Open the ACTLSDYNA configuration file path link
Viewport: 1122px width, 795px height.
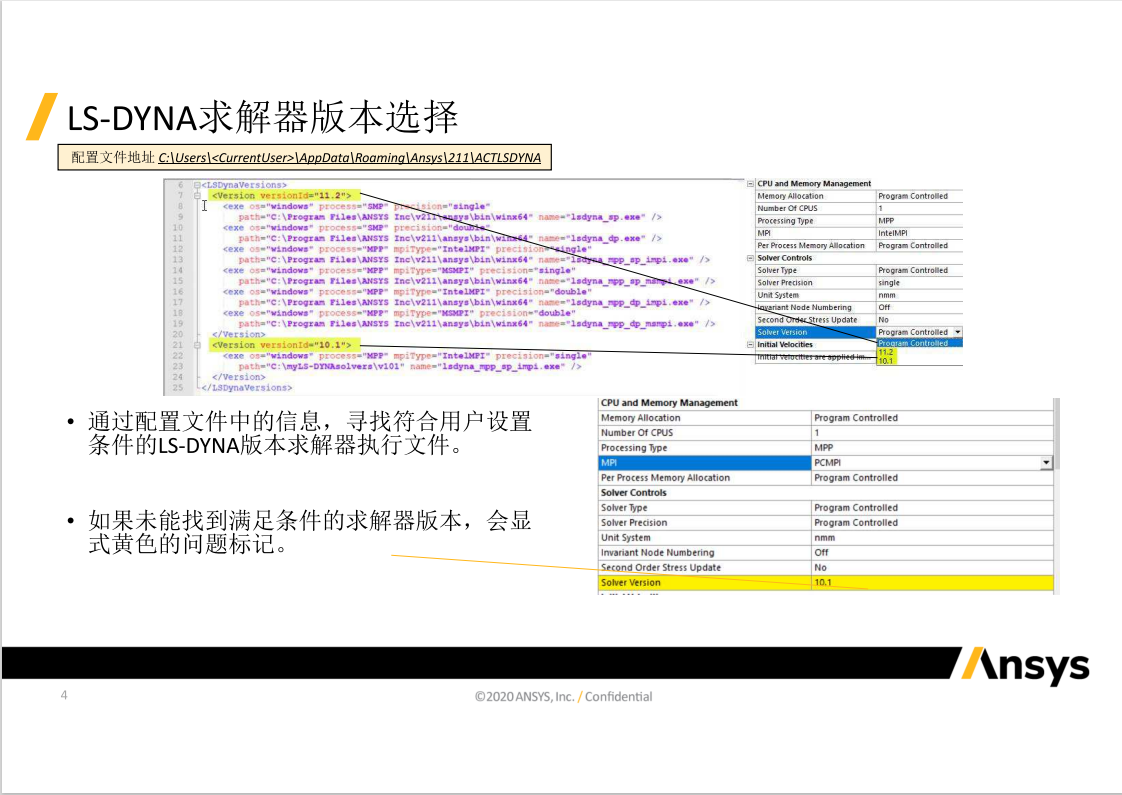pyautogui.click(x=349, y=158)
